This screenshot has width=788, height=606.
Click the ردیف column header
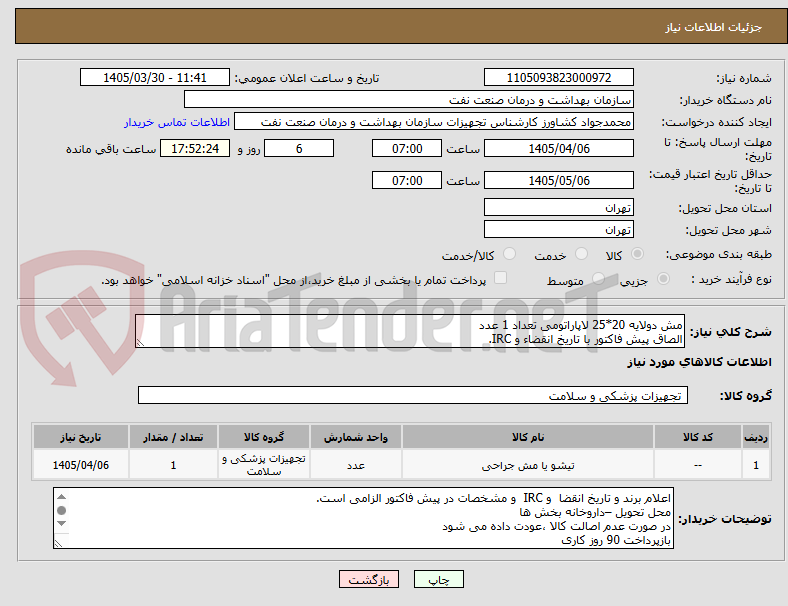click(755, 437)
